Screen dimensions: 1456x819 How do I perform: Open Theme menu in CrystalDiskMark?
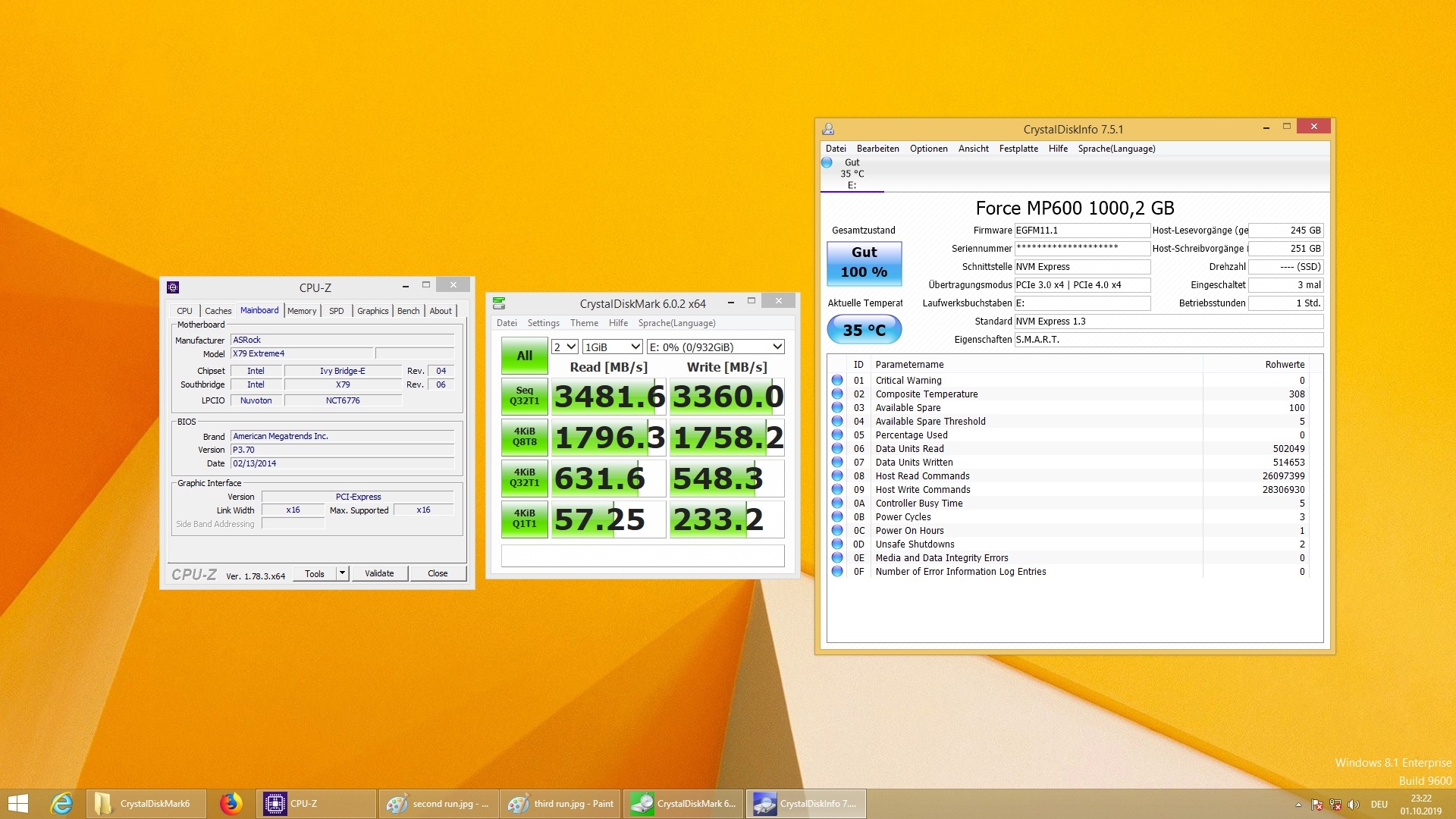coord(584,323)
